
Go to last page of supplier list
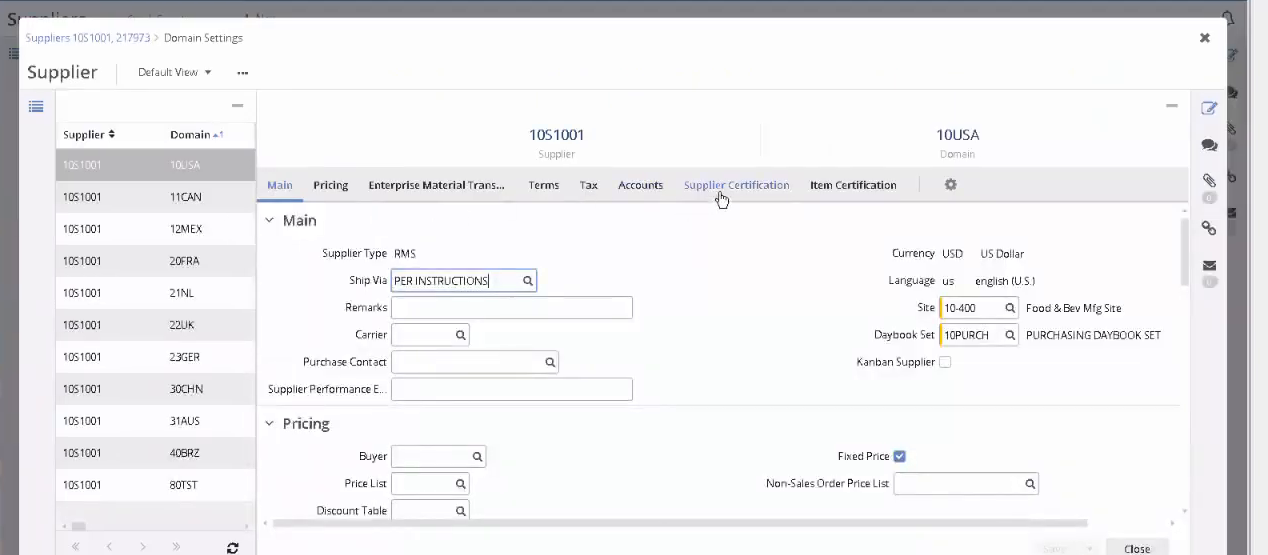click(177, 547)
